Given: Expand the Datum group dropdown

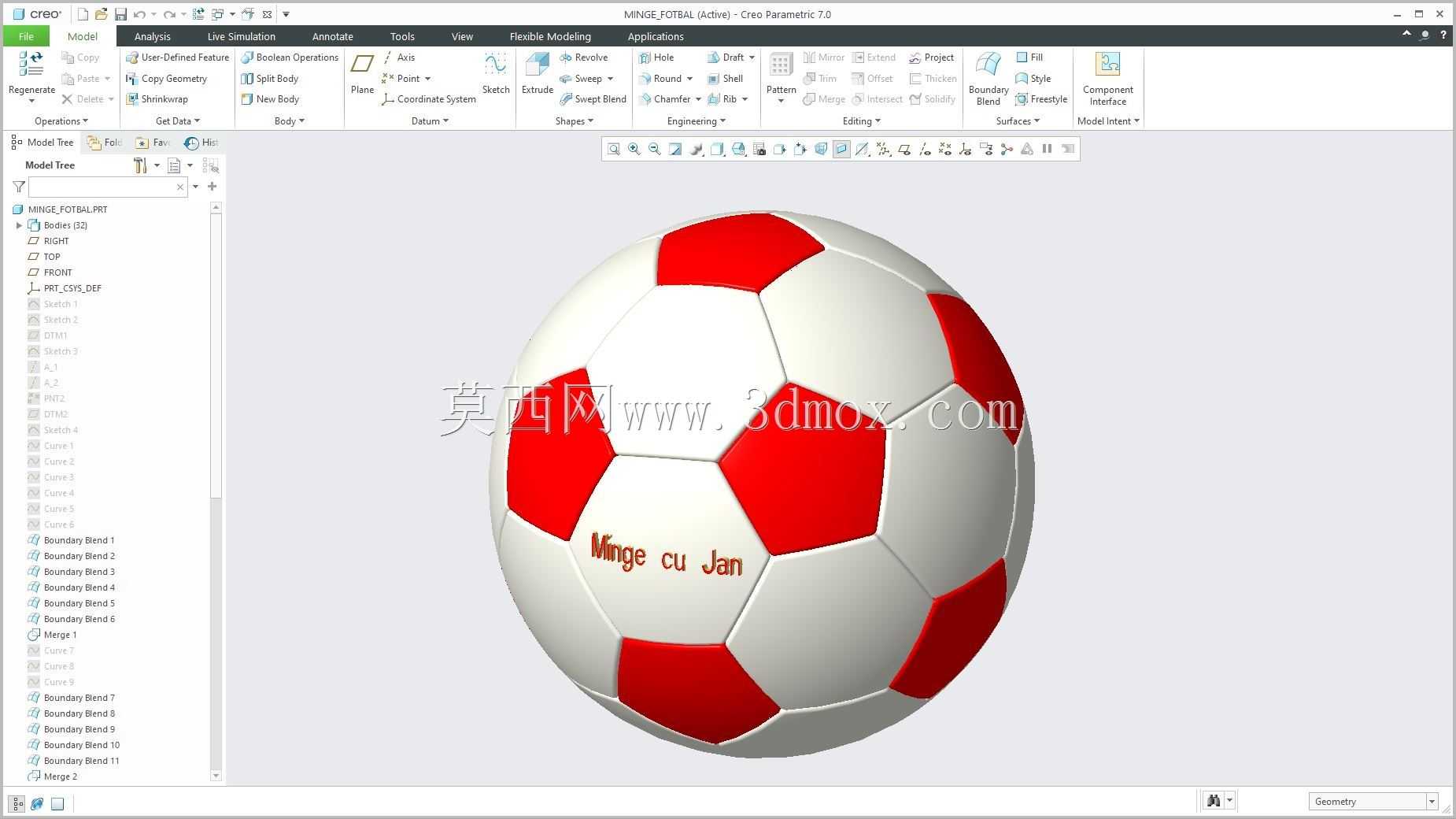Looking at the screenshot, I should point(430,121).
